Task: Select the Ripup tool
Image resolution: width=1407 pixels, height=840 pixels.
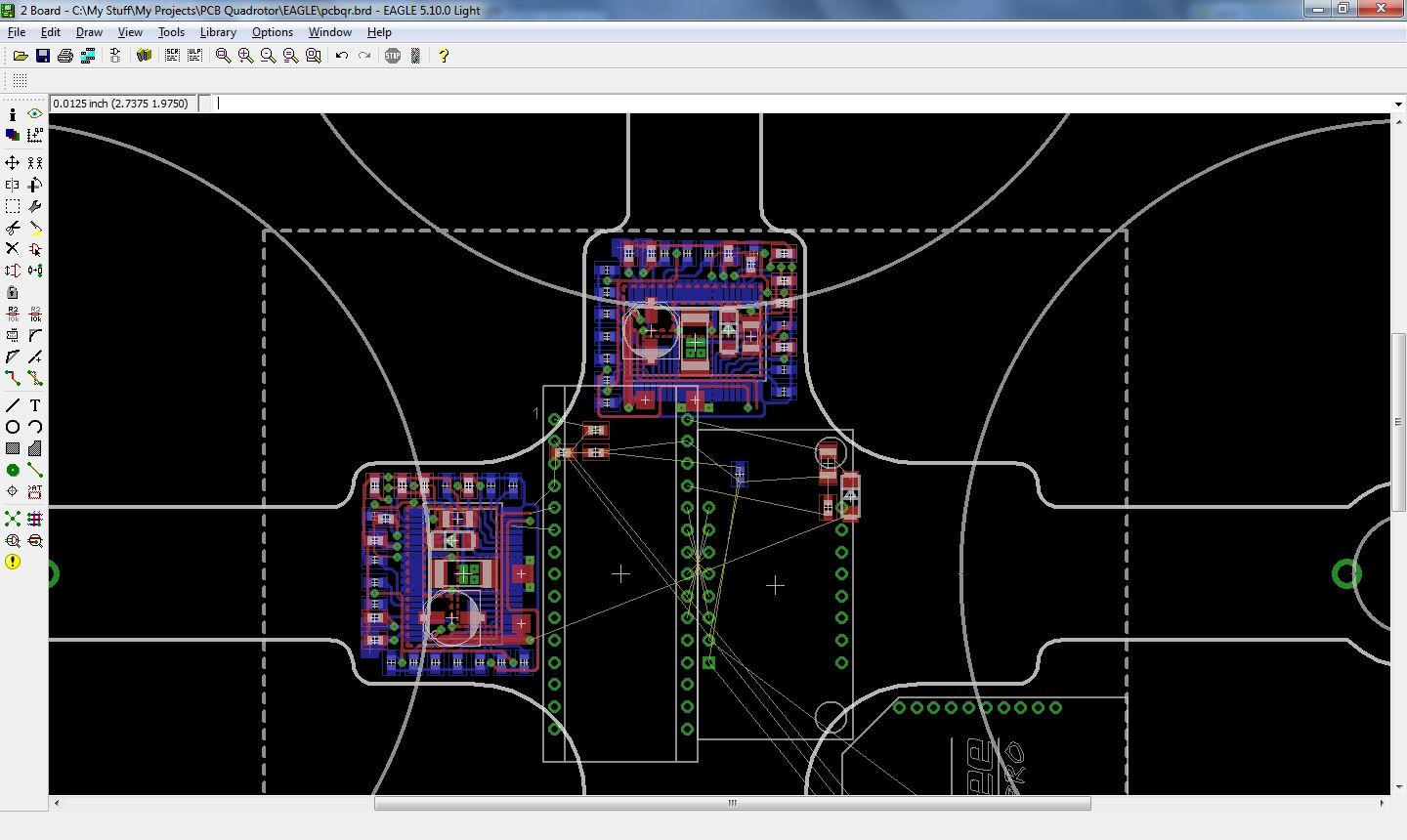Action: point(34,378)
